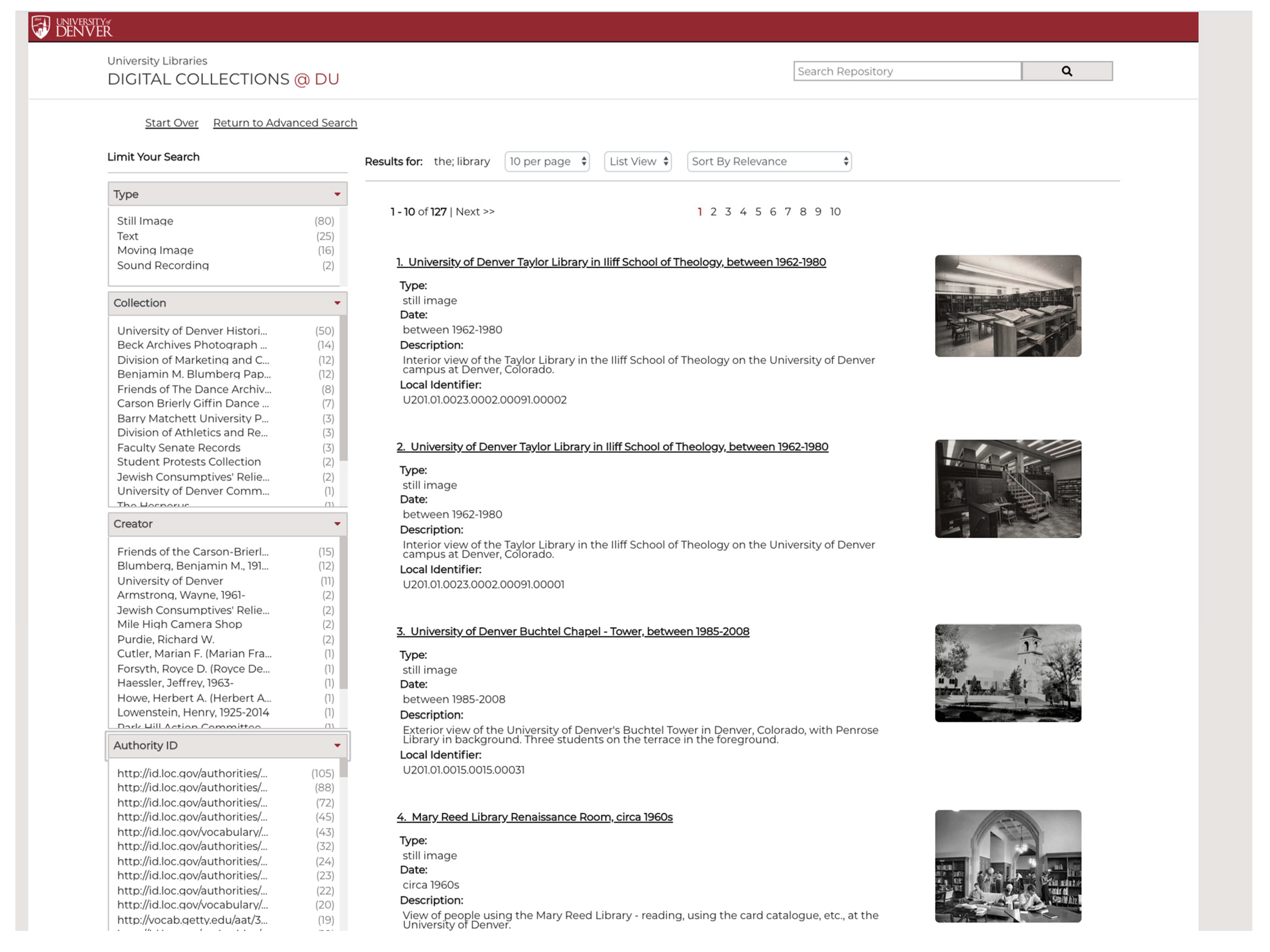Click in the Search Repository field
The image size is (1270, 952).
907,71
